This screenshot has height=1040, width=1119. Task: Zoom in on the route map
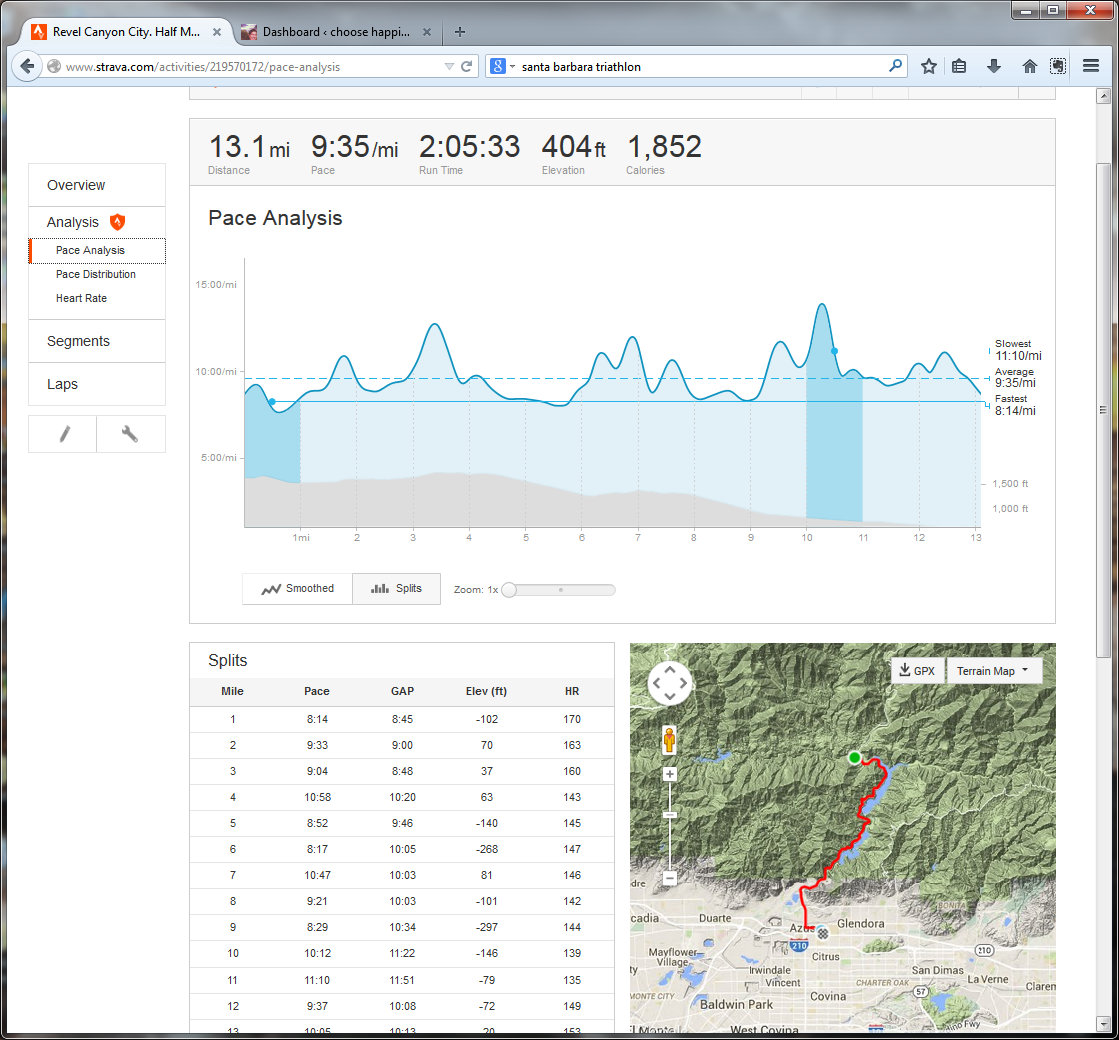[x=669, y=774]
